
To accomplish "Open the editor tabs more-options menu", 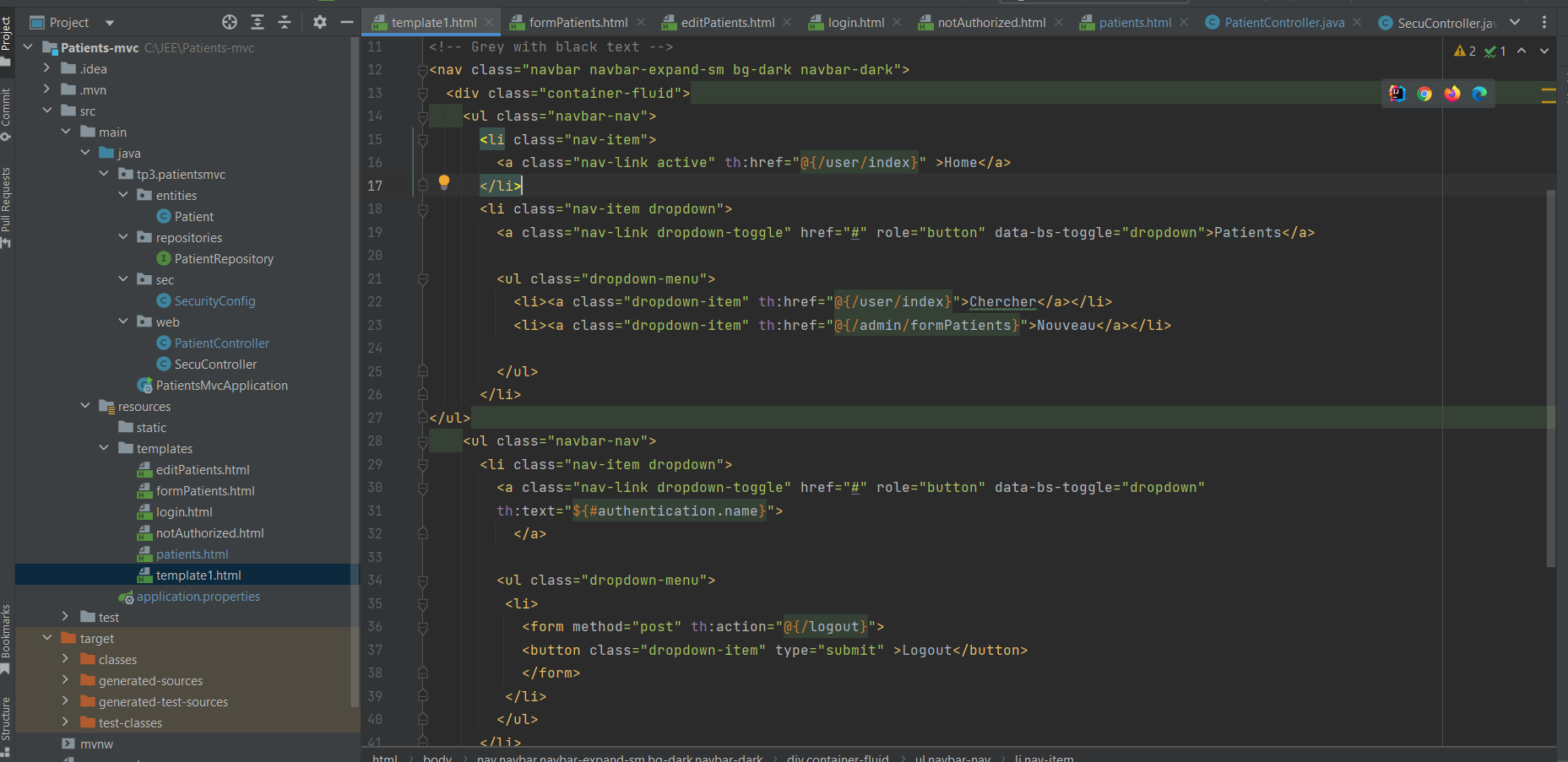I will (x=1544, y=23).
